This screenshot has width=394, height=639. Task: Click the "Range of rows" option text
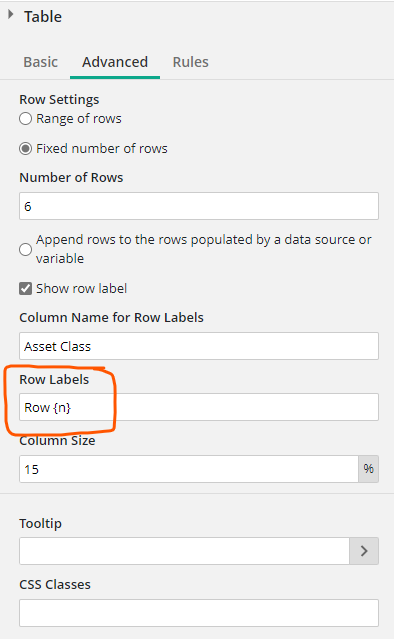click(79, 119)
